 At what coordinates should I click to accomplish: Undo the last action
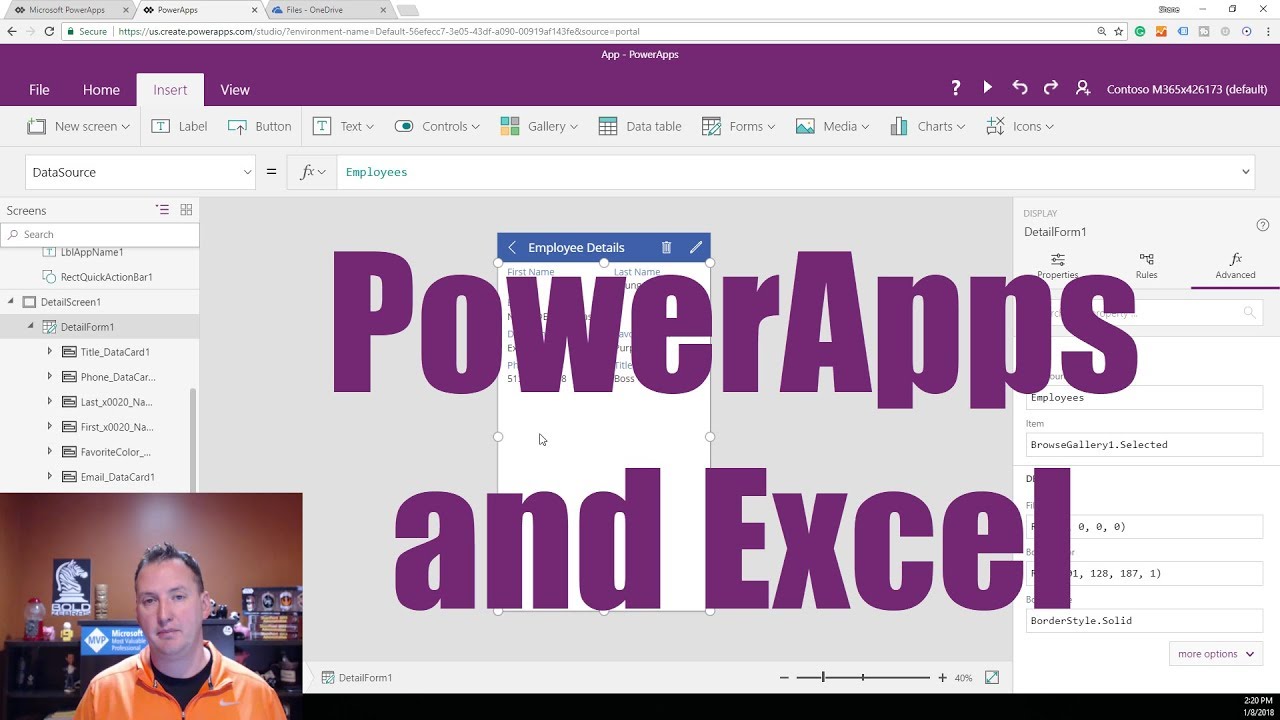[1019, 88]
